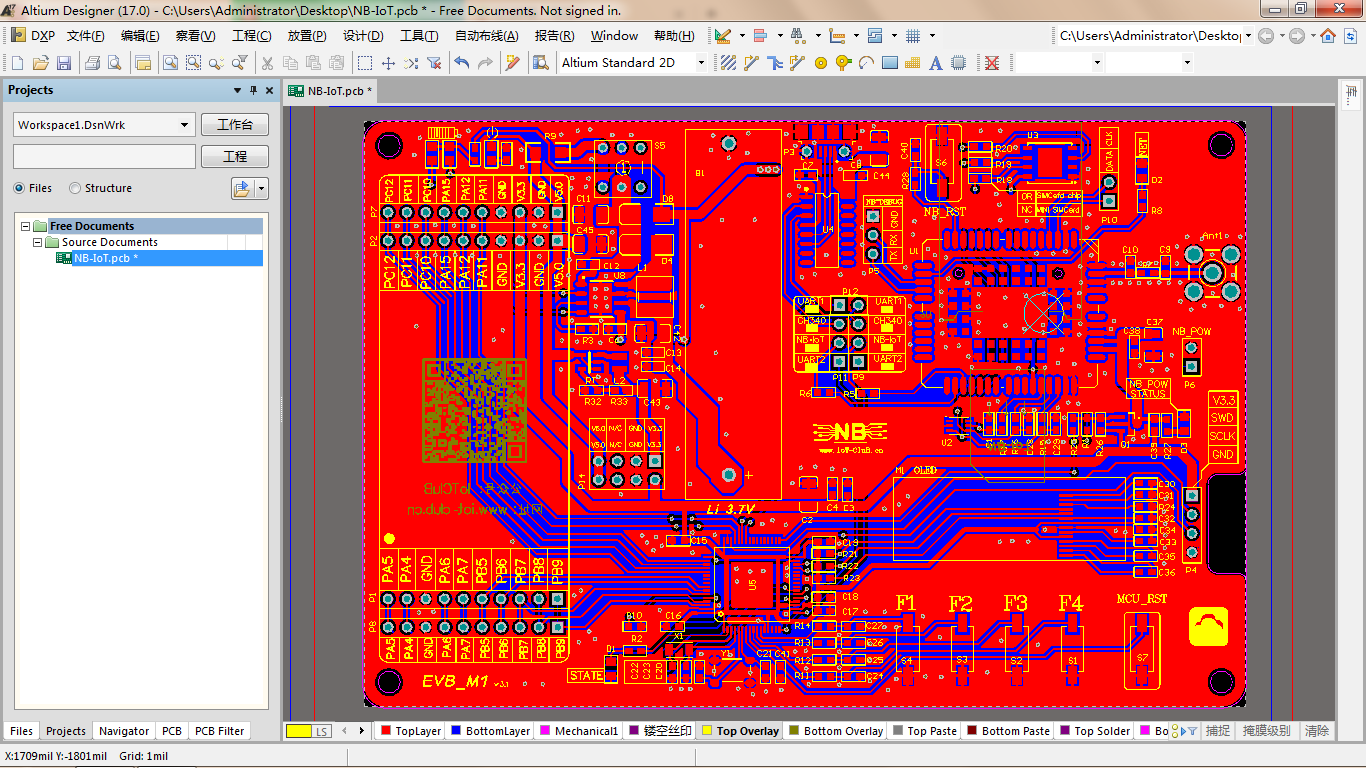
Task: Open the Window menu
Action: click(614, 36)
